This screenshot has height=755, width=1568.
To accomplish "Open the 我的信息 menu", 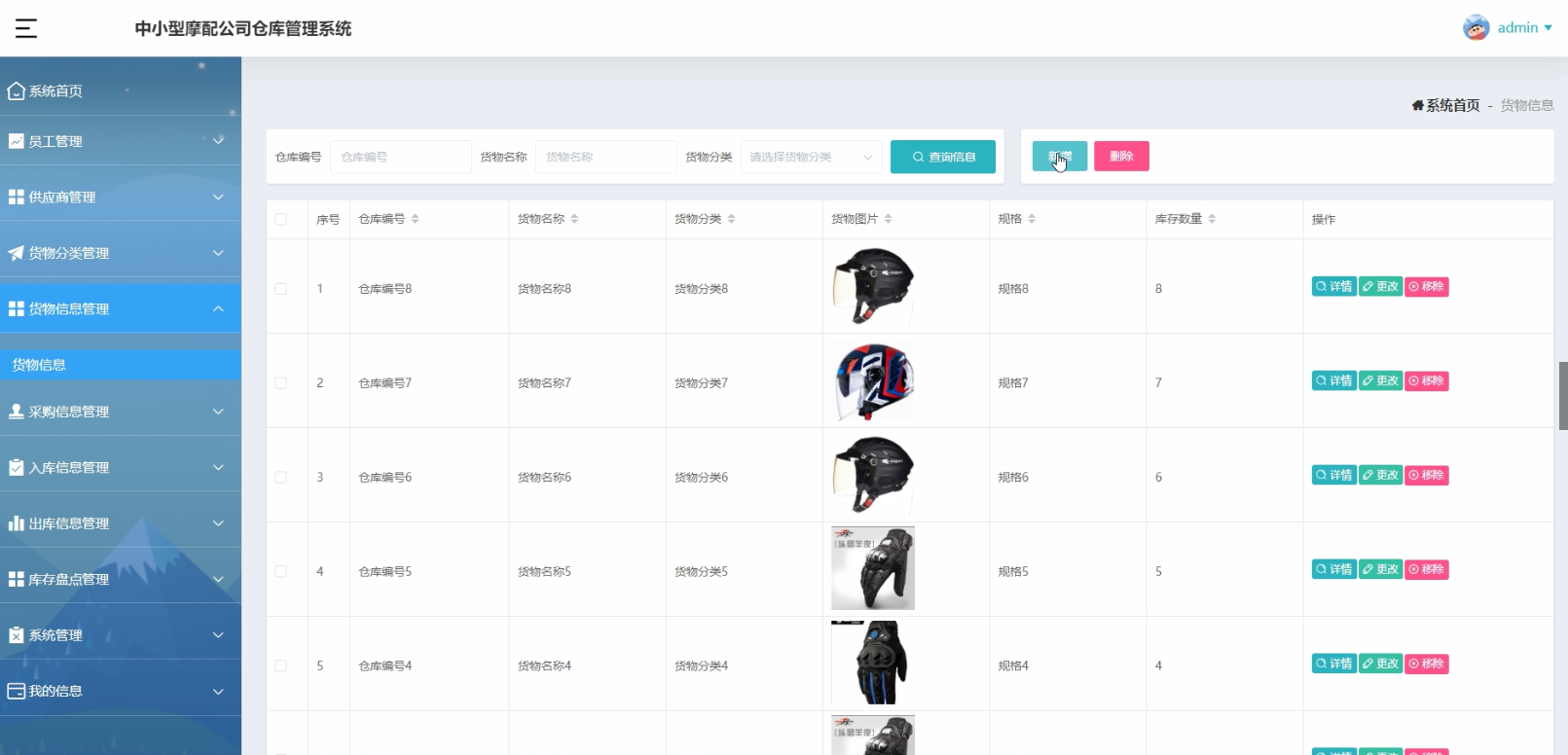I will [121, 691].
